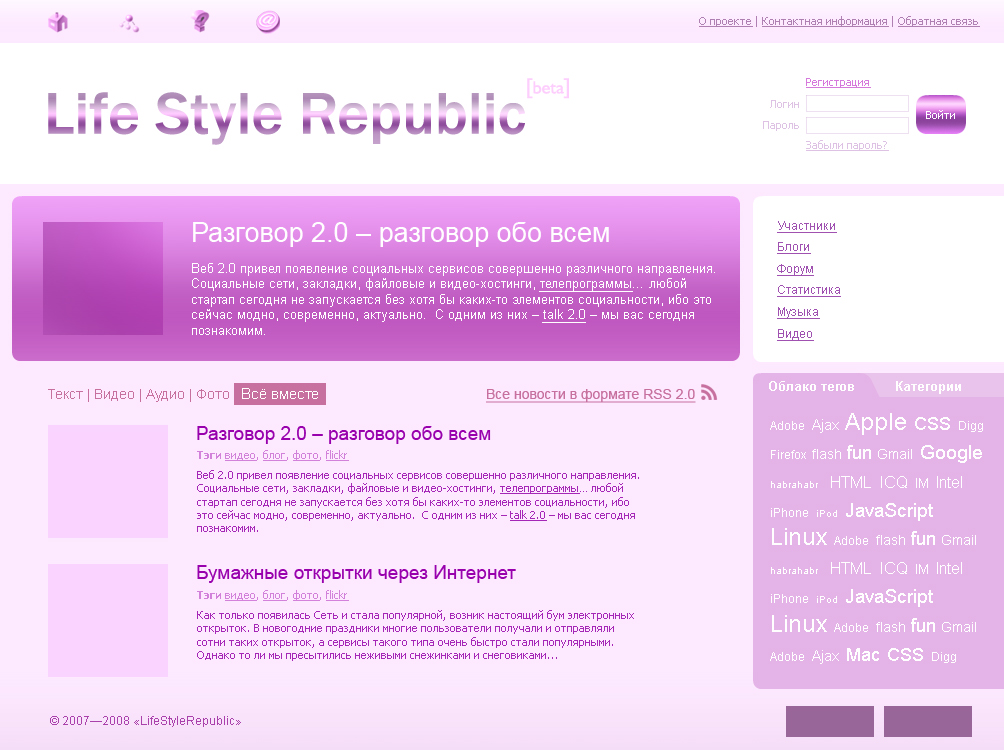Click the thumbnail for Бумажные открытки article
This screenshot has height=750, width=1004.
point(108,620)
